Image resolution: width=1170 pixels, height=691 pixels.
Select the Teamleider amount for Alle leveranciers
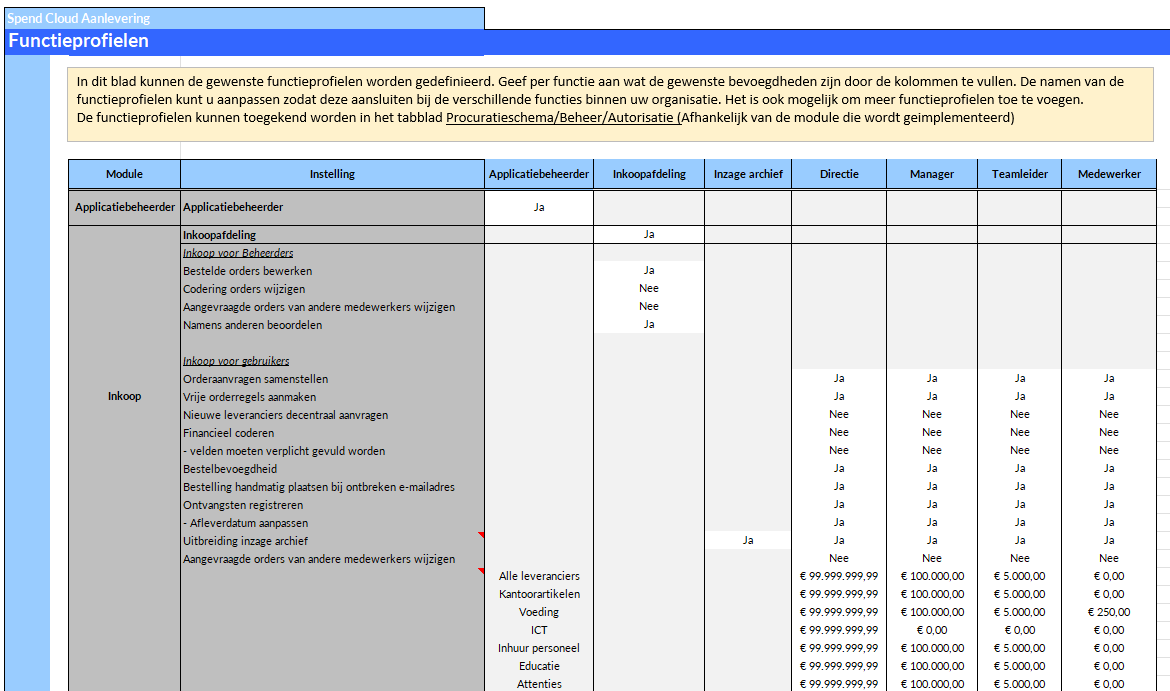pos(1019,576)
